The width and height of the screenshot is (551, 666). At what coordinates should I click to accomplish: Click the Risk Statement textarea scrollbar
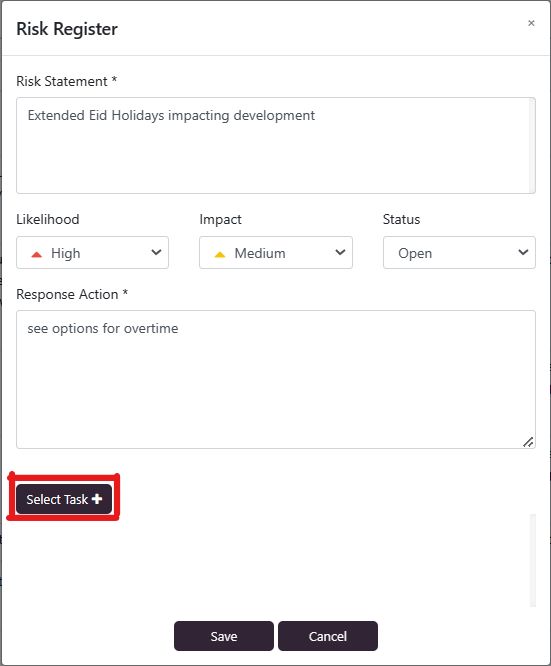[532, 146]
